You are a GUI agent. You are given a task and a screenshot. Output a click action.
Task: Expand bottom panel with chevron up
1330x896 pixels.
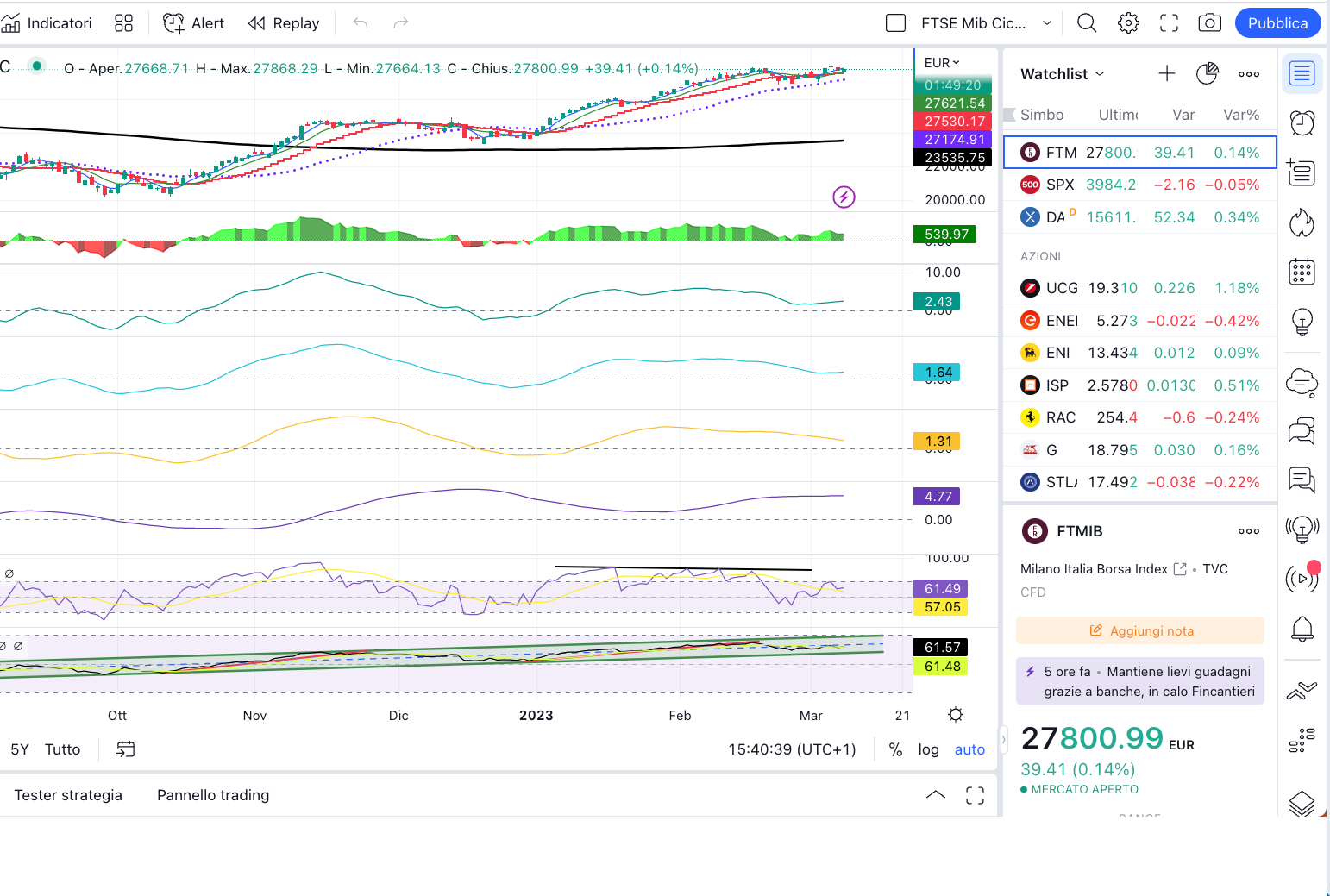tap(935, 795)
